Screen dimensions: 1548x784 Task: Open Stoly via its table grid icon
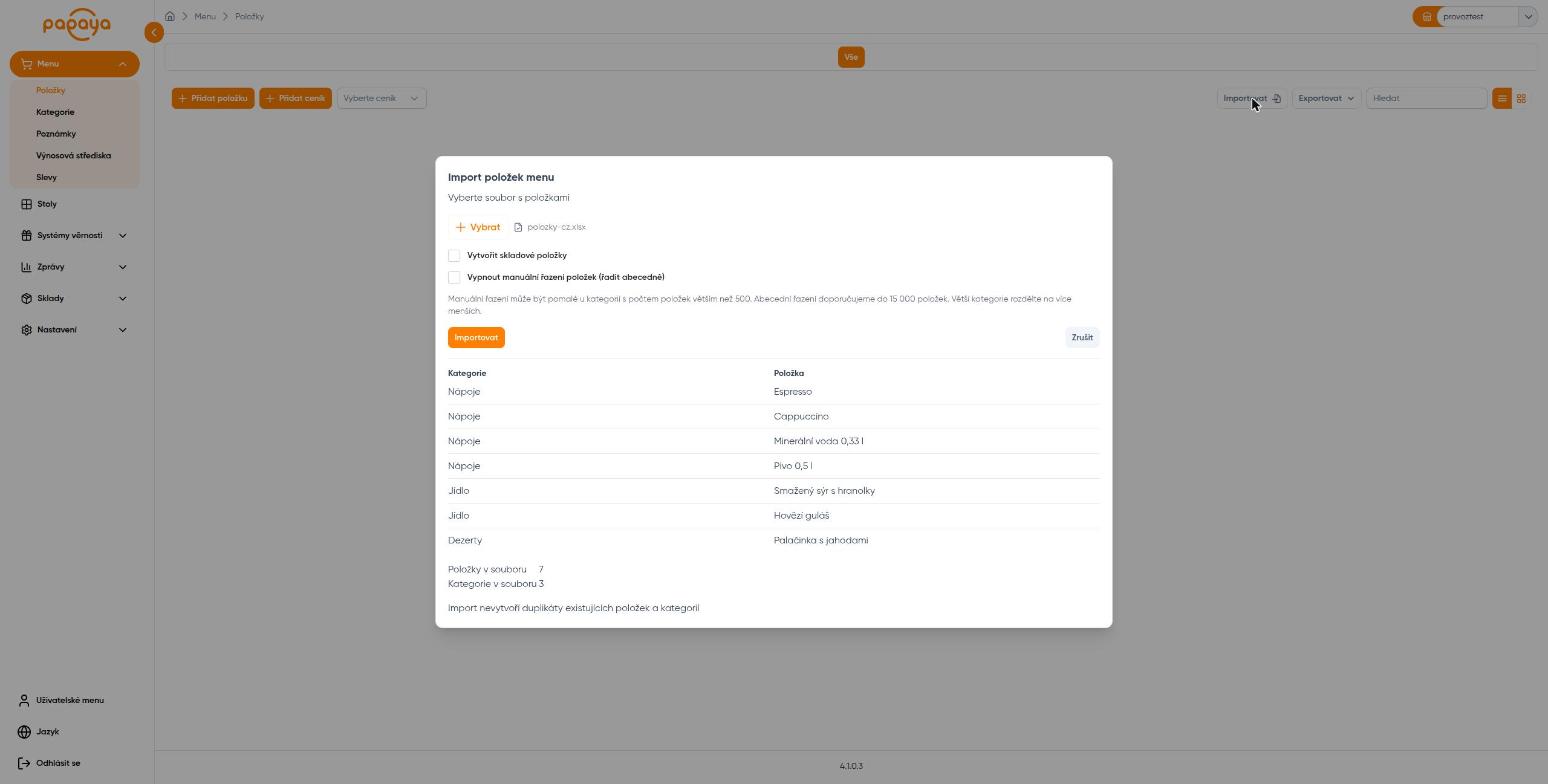tap(27, 204)
